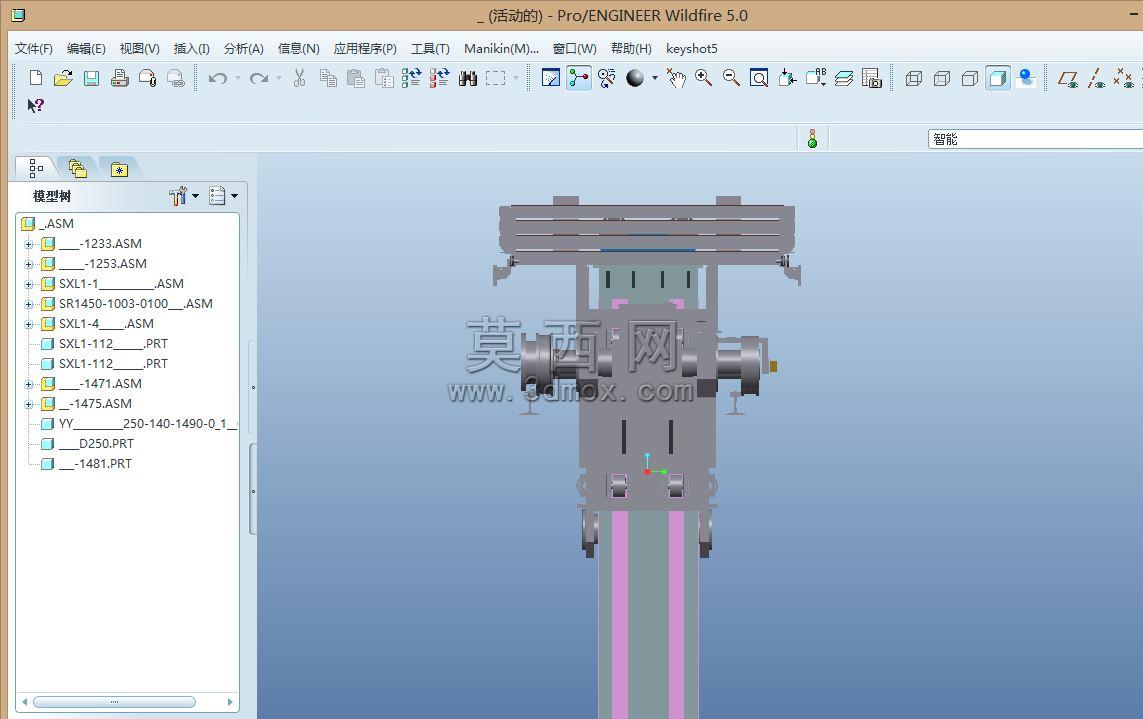Cut selection with the scissors icon
The image size is (1143, 719).
coord(299,78)
